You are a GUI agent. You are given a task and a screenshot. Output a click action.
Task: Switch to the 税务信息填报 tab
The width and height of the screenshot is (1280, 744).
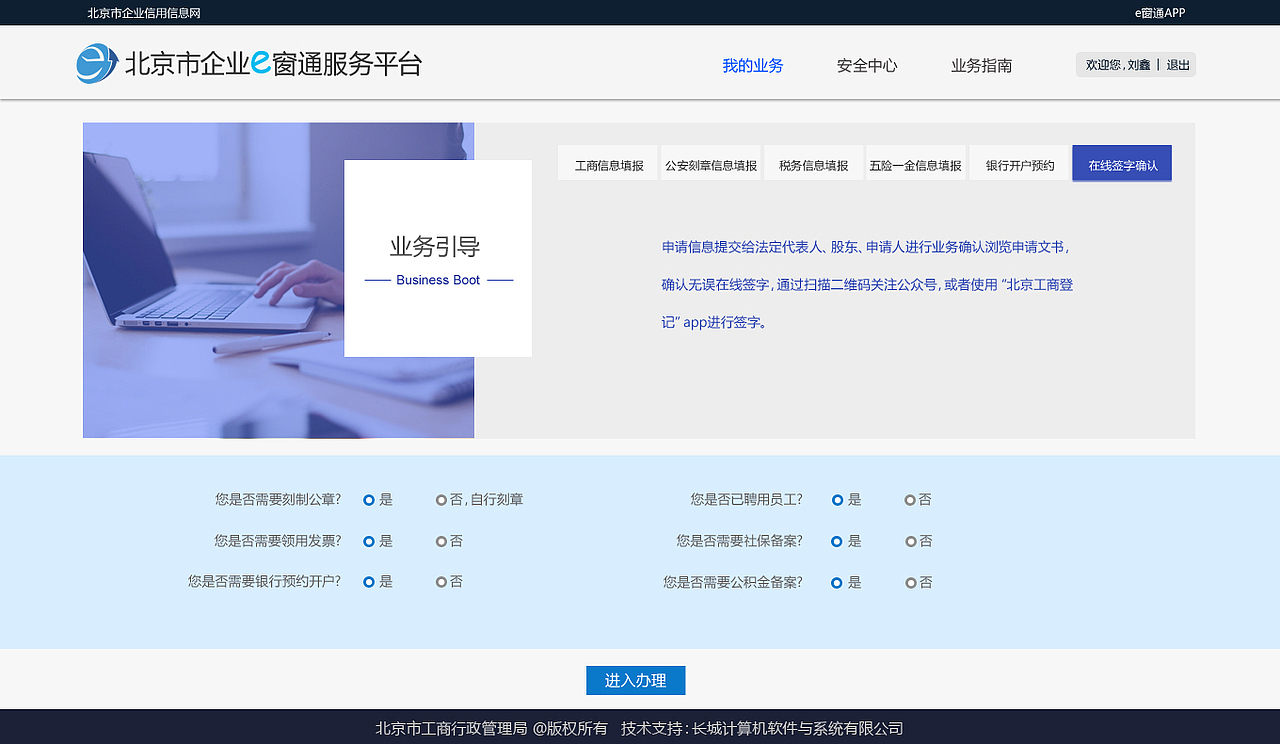click(x=813, y=163)
